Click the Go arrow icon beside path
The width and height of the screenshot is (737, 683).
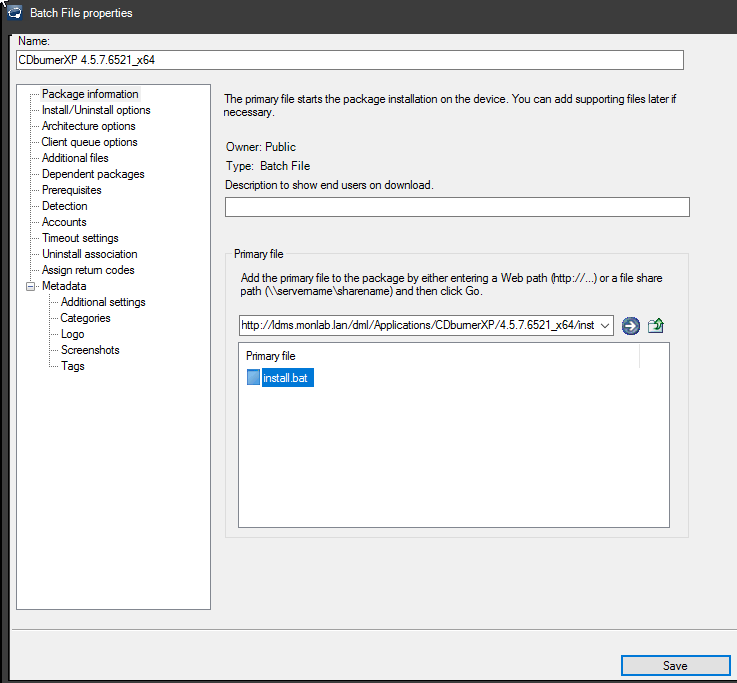630,326
